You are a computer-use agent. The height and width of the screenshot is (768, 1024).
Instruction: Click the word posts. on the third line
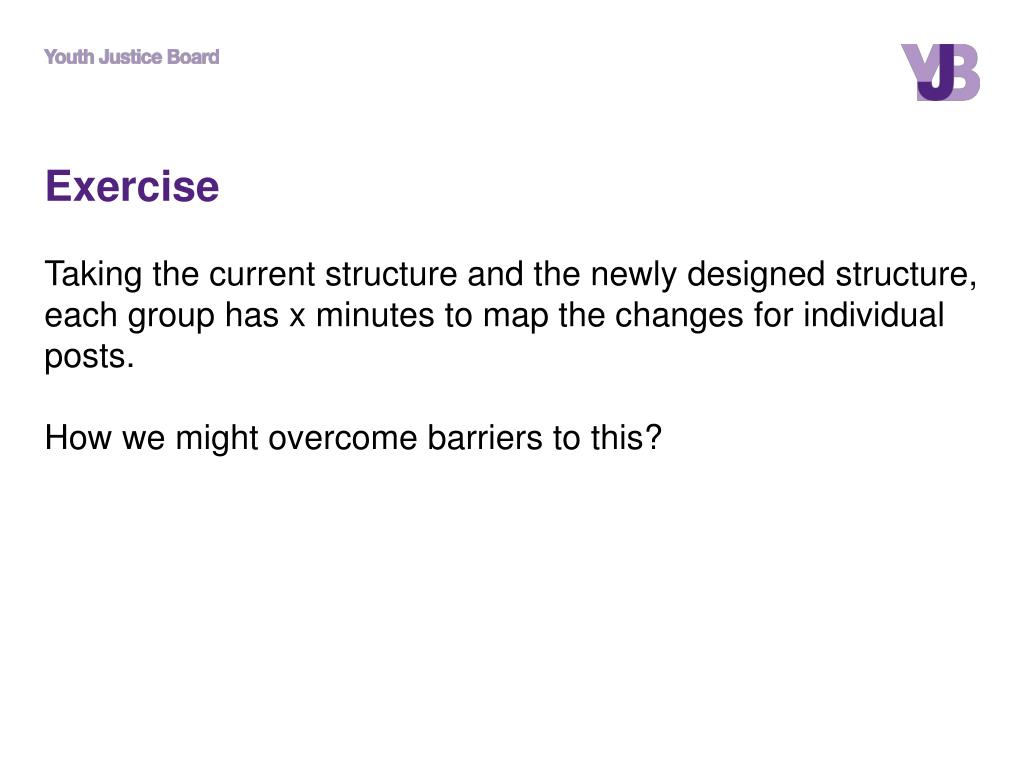coord(89,357)
